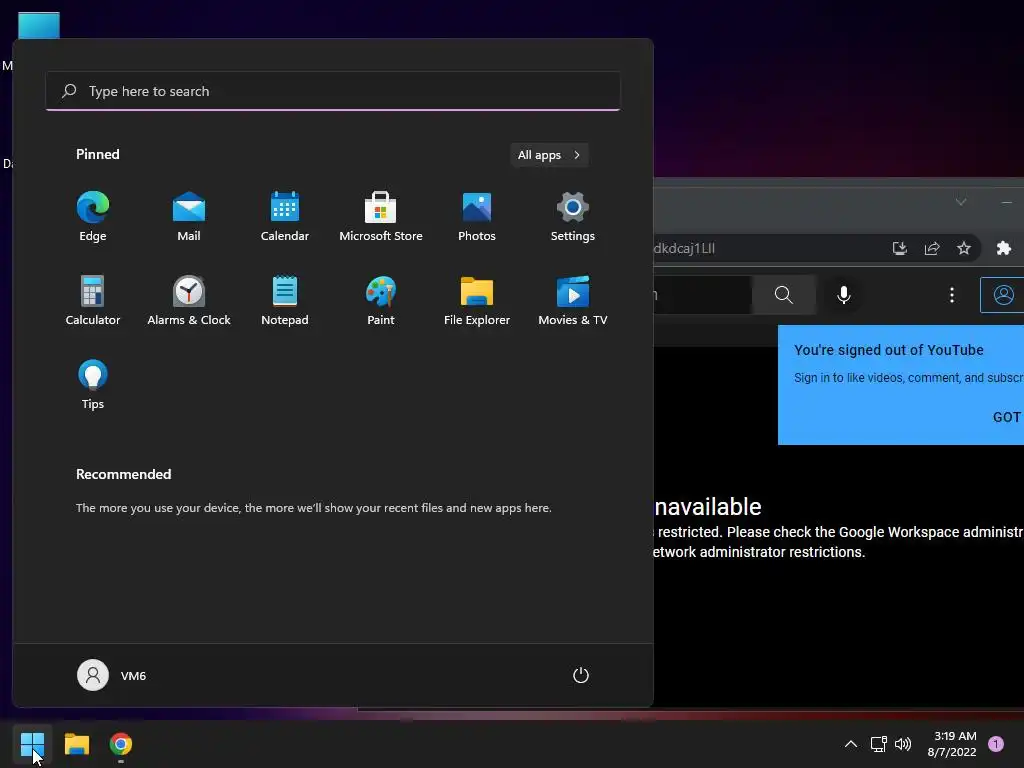Image resolution: width=1024 pixels, height=768 pixels.
Task: Launch Movies & TV app
Action: (573, 300)
